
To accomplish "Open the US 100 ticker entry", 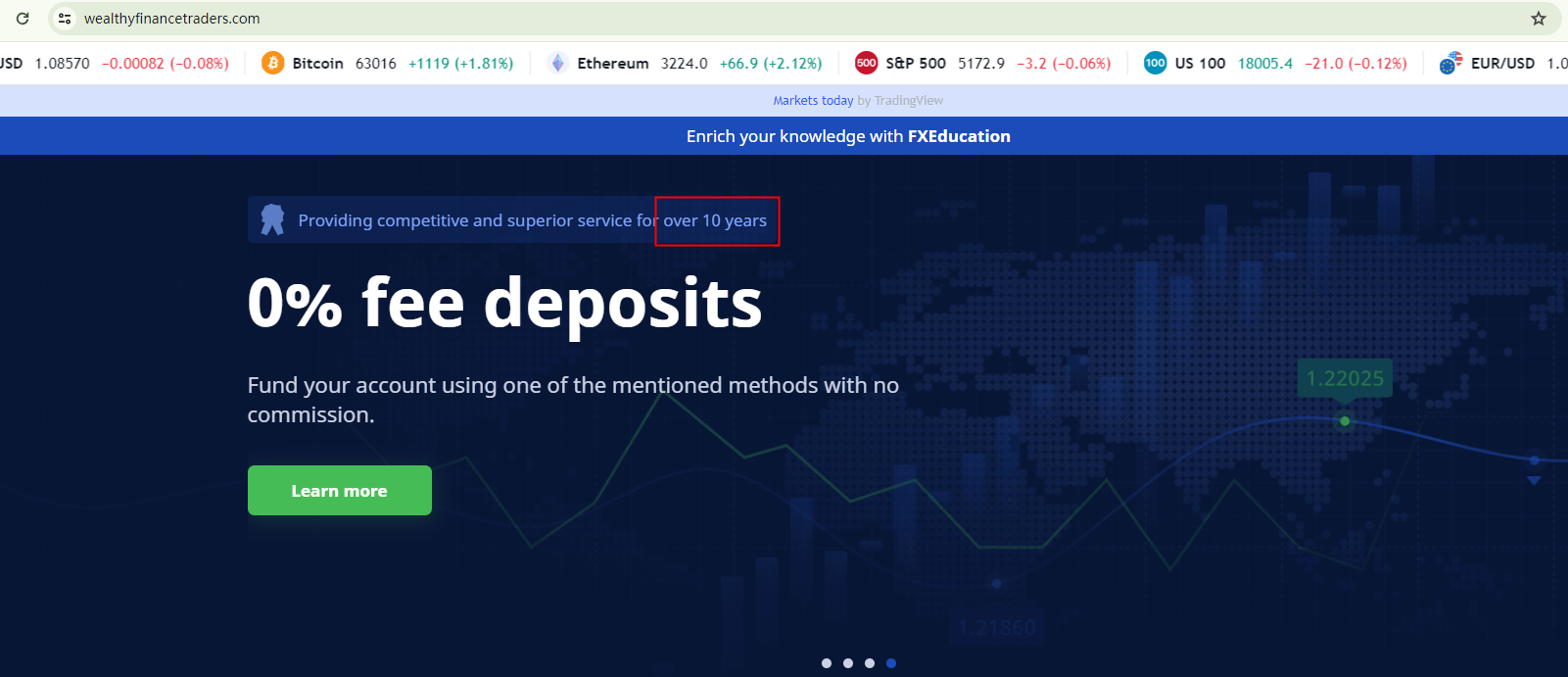I will 1275,63.
